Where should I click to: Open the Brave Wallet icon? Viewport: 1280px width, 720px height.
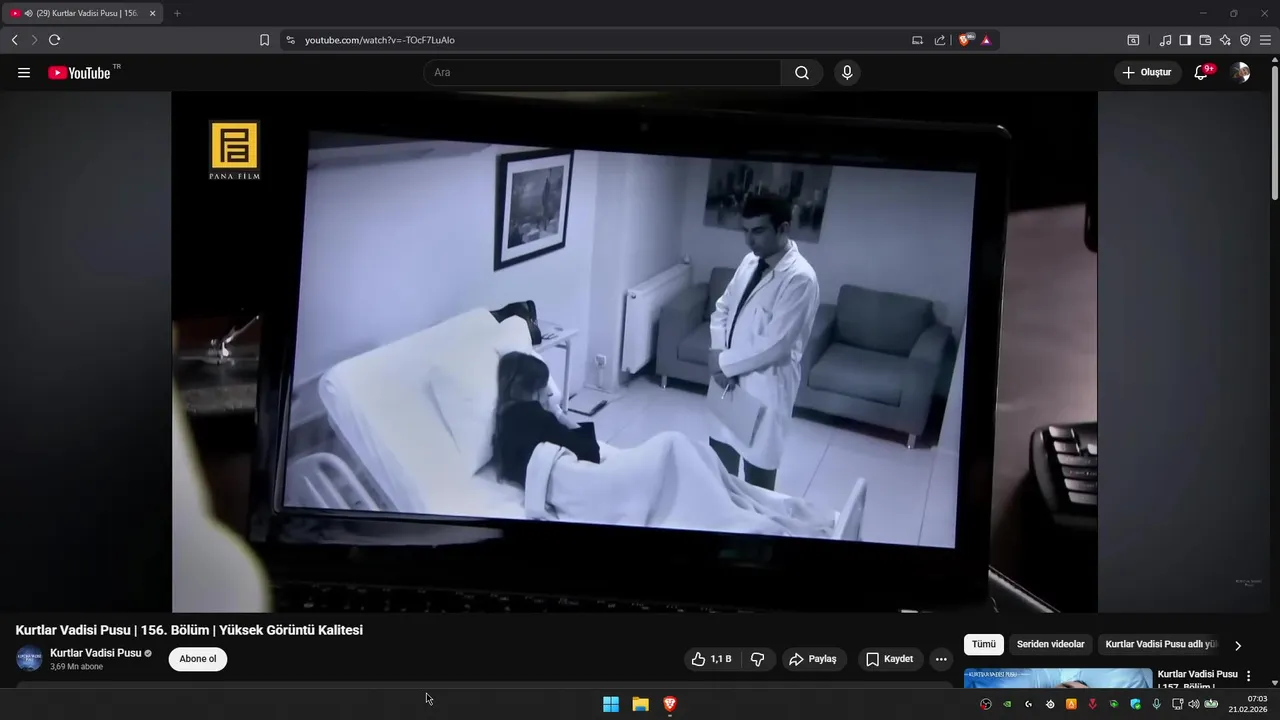[1205, 40]
